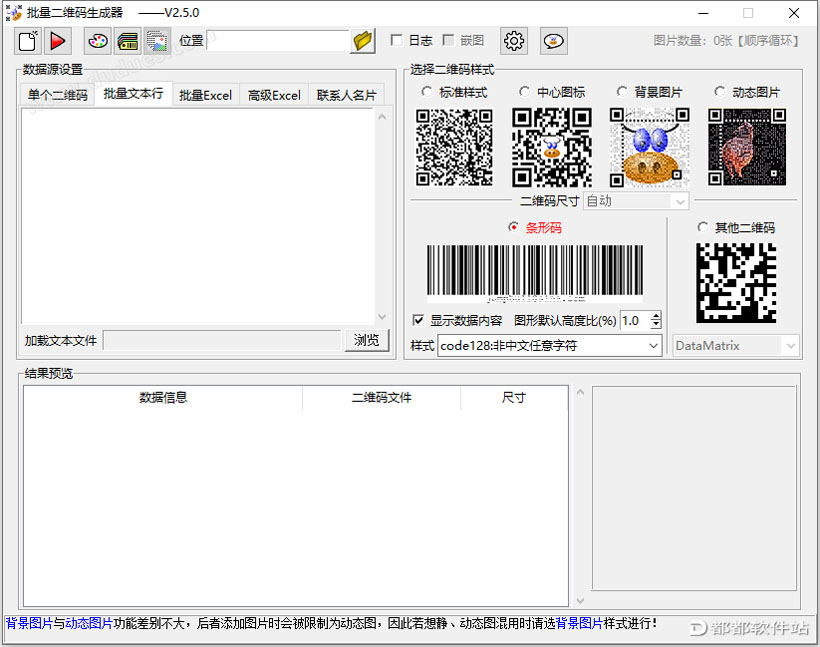Click the 浏览 button
Screen dimensions: 820x647
367,340
